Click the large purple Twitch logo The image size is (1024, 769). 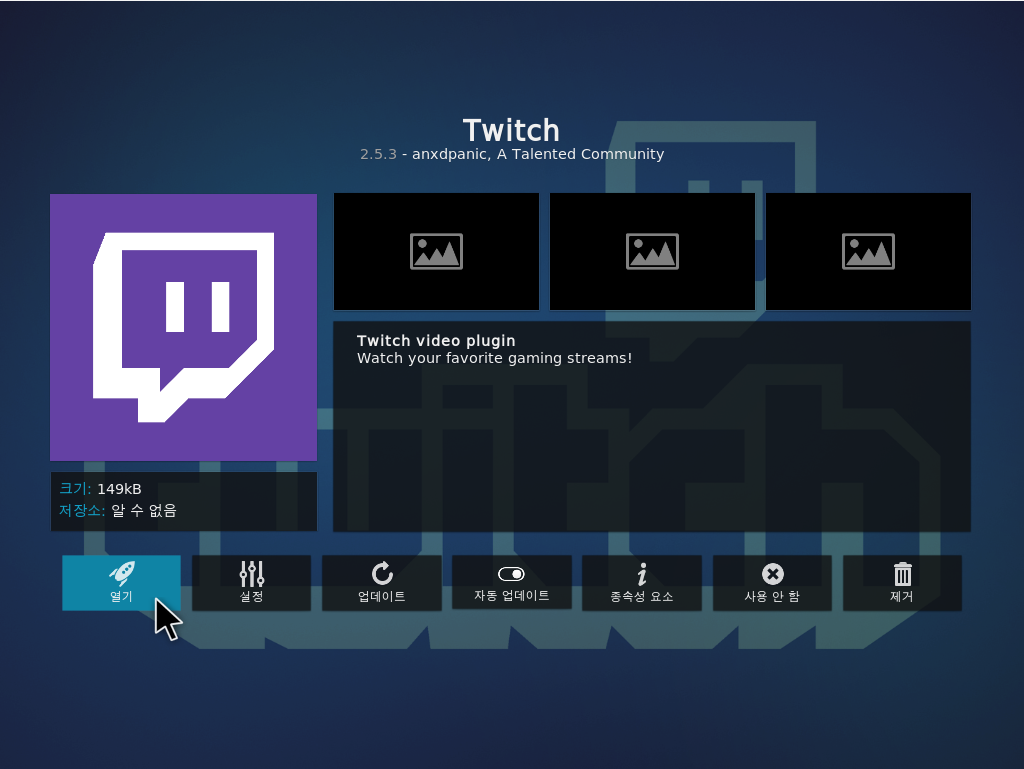[183, 327]
